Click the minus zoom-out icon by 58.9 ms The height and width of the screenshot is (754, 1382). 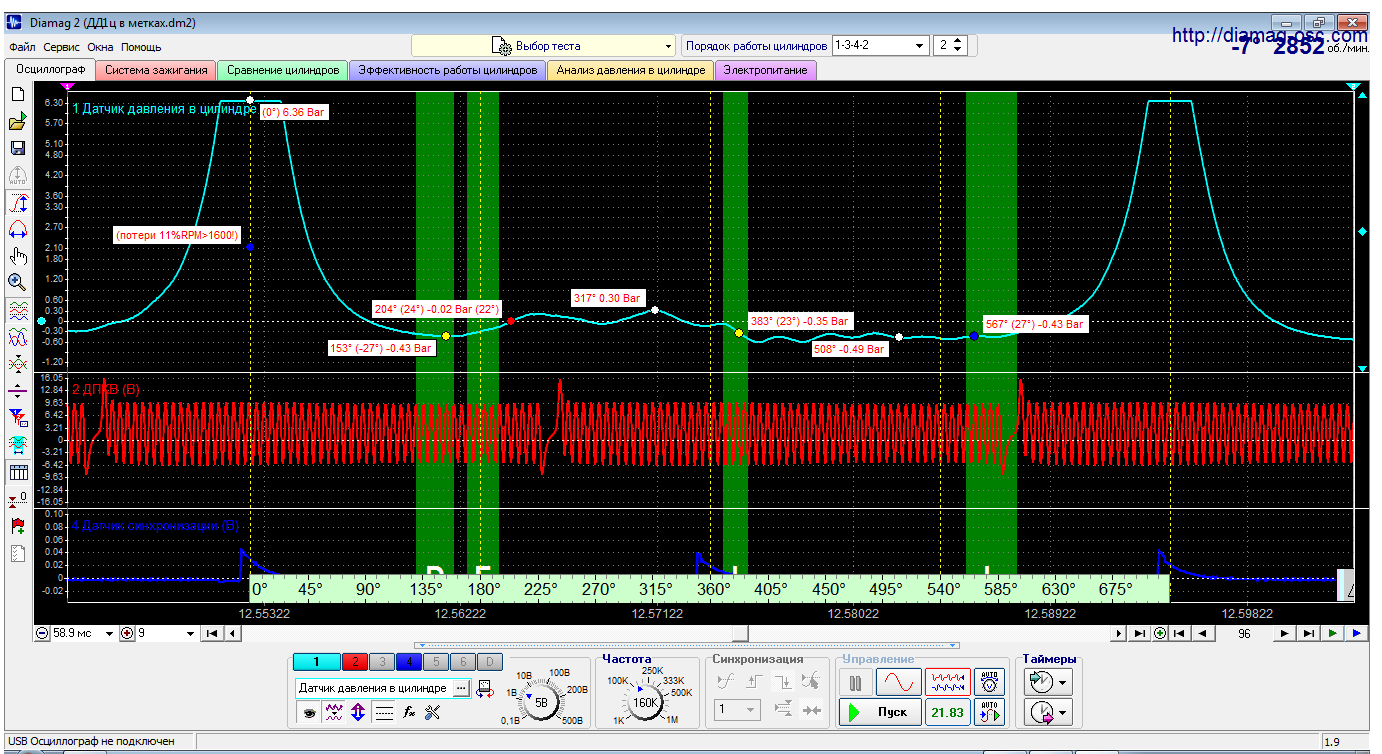pyautogui.click(x=42, y=633)
